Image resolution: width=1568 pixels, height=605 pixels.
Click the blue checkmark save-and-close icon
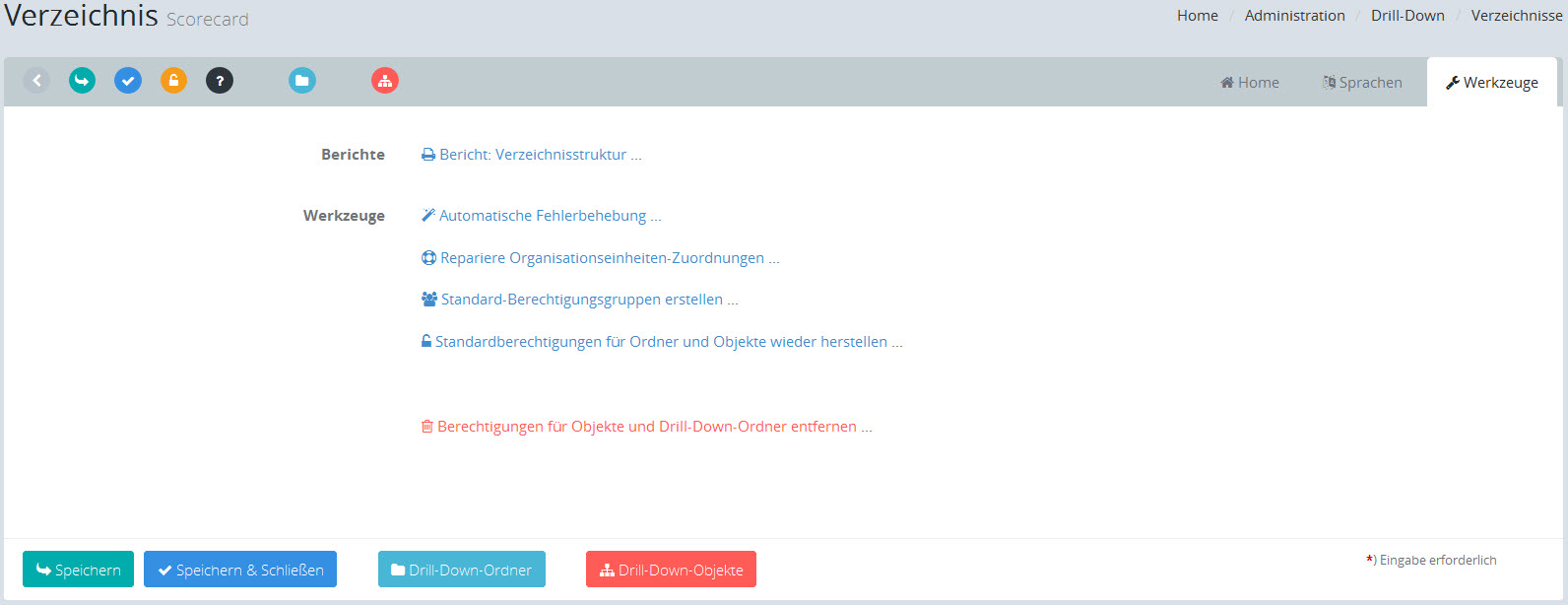pyautogui.click(x=128, y=81)
